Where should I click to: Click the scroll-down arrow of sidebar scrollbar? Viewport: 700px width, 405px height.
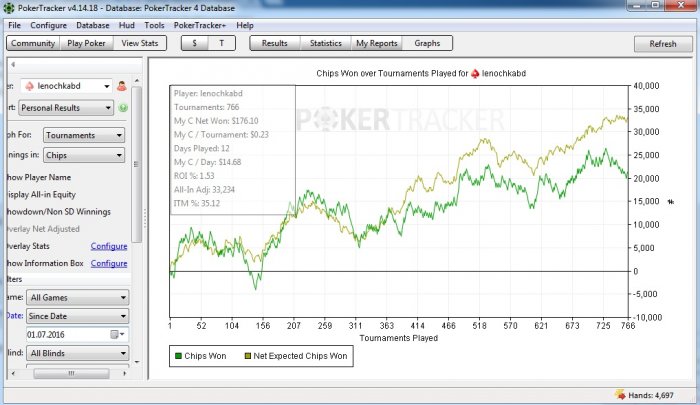(x=137, y=362)
